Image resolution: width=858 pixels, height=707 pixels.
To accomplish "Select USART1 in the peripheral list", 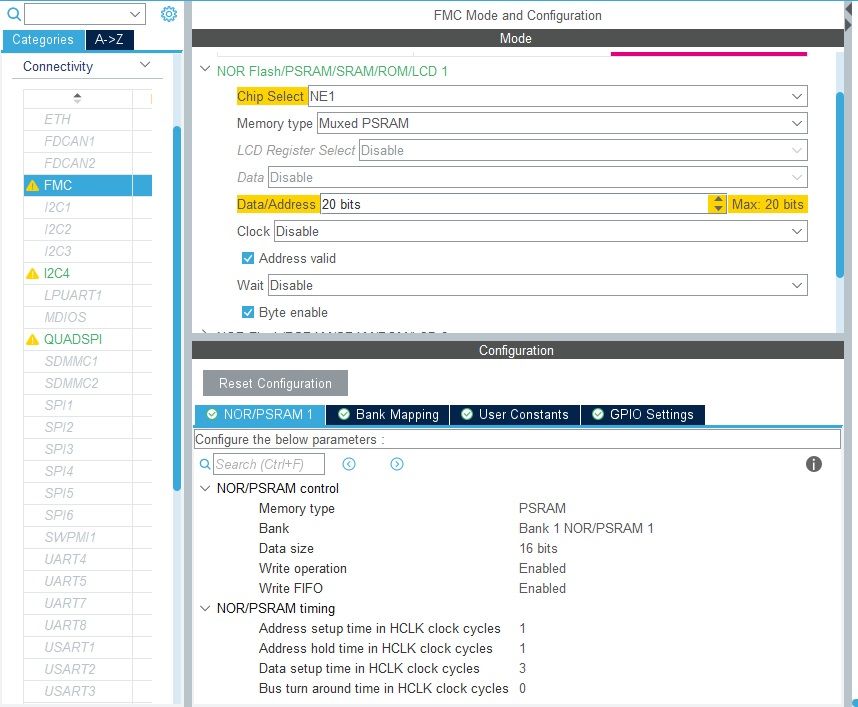I will click(x=88, y=647).
